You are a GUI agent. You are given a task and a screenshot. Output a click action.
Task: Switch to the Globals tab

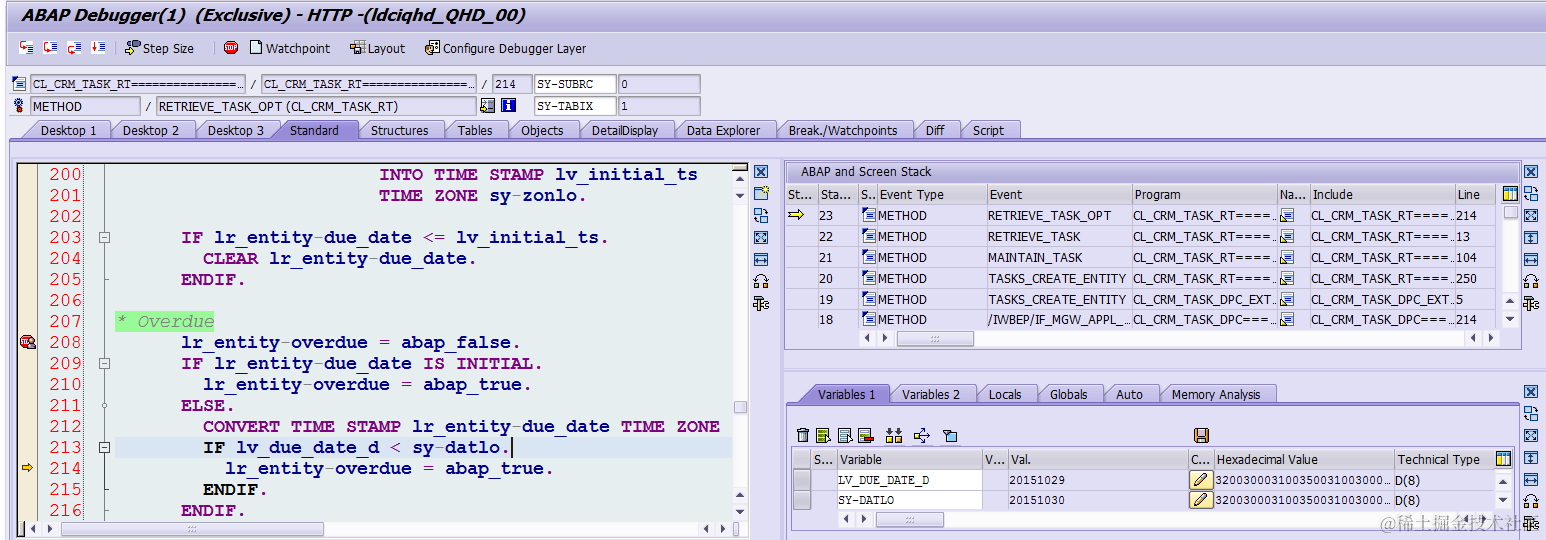(x=1069, y=394)
